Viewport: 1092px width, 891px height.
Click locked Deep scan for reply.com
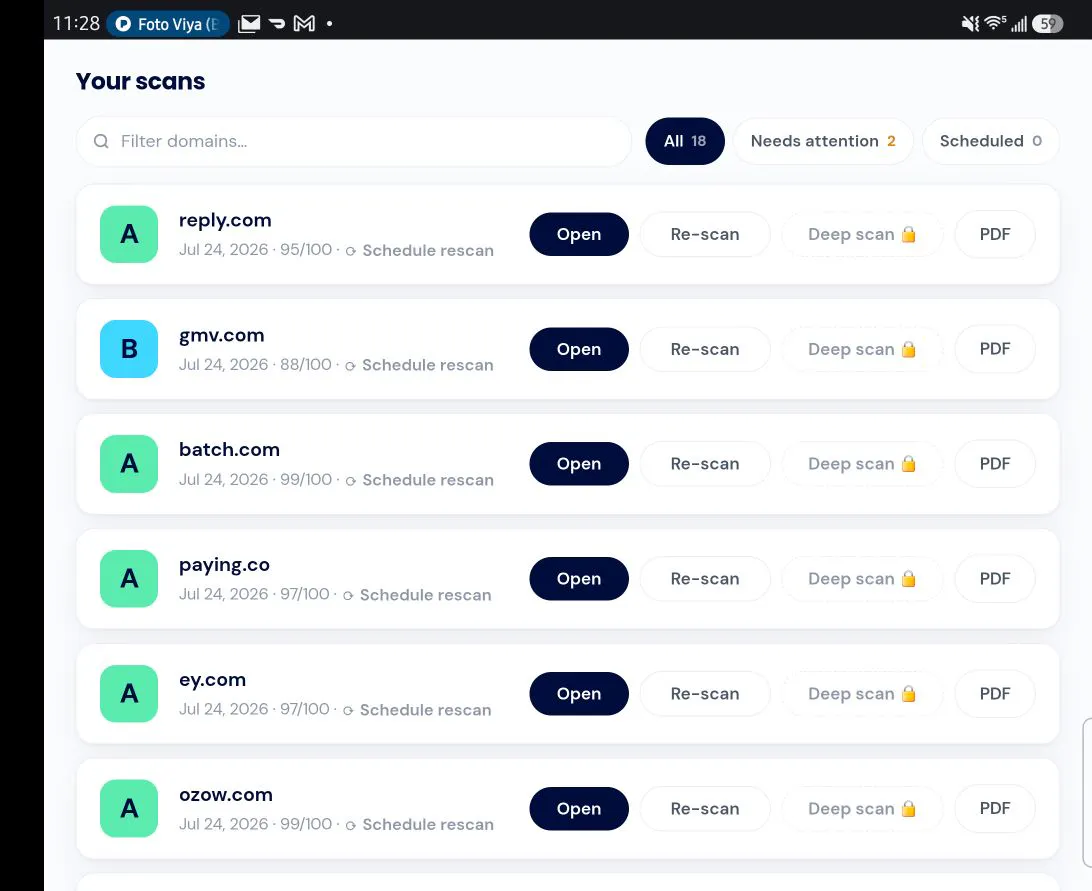coord(861,234)
